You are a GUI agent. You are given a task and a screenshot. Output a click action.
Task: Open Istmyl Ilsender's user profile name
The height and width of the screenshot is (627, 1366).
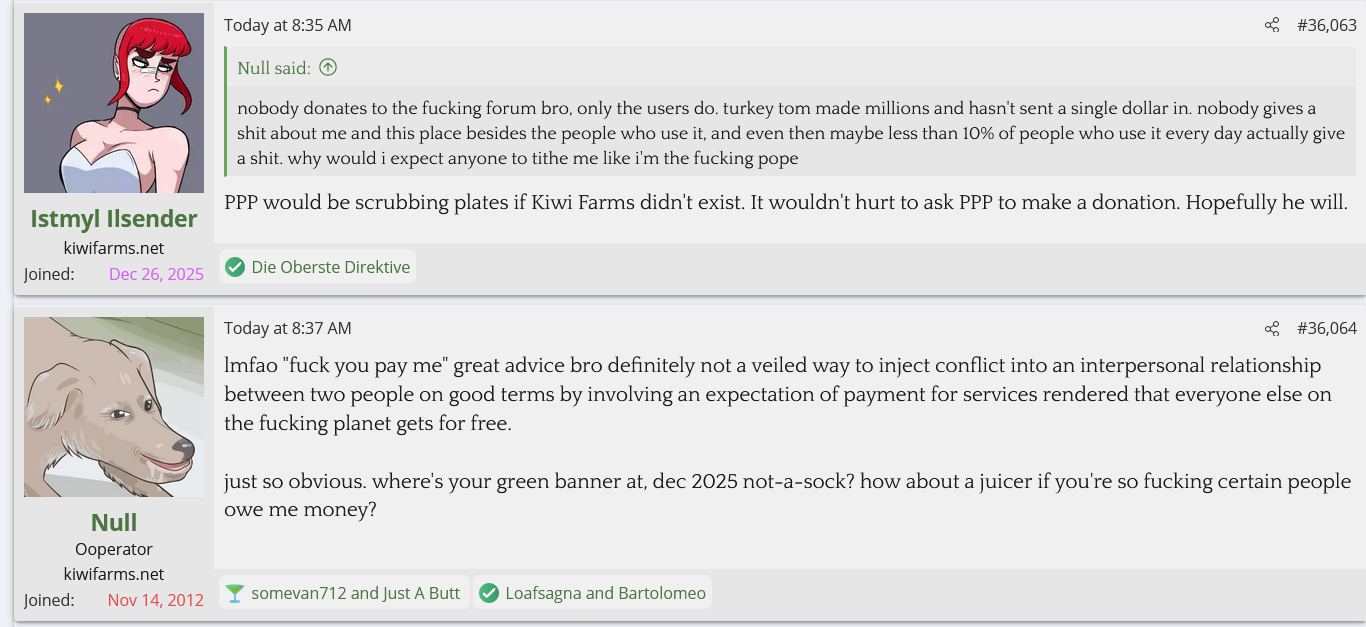coord(114,218)
